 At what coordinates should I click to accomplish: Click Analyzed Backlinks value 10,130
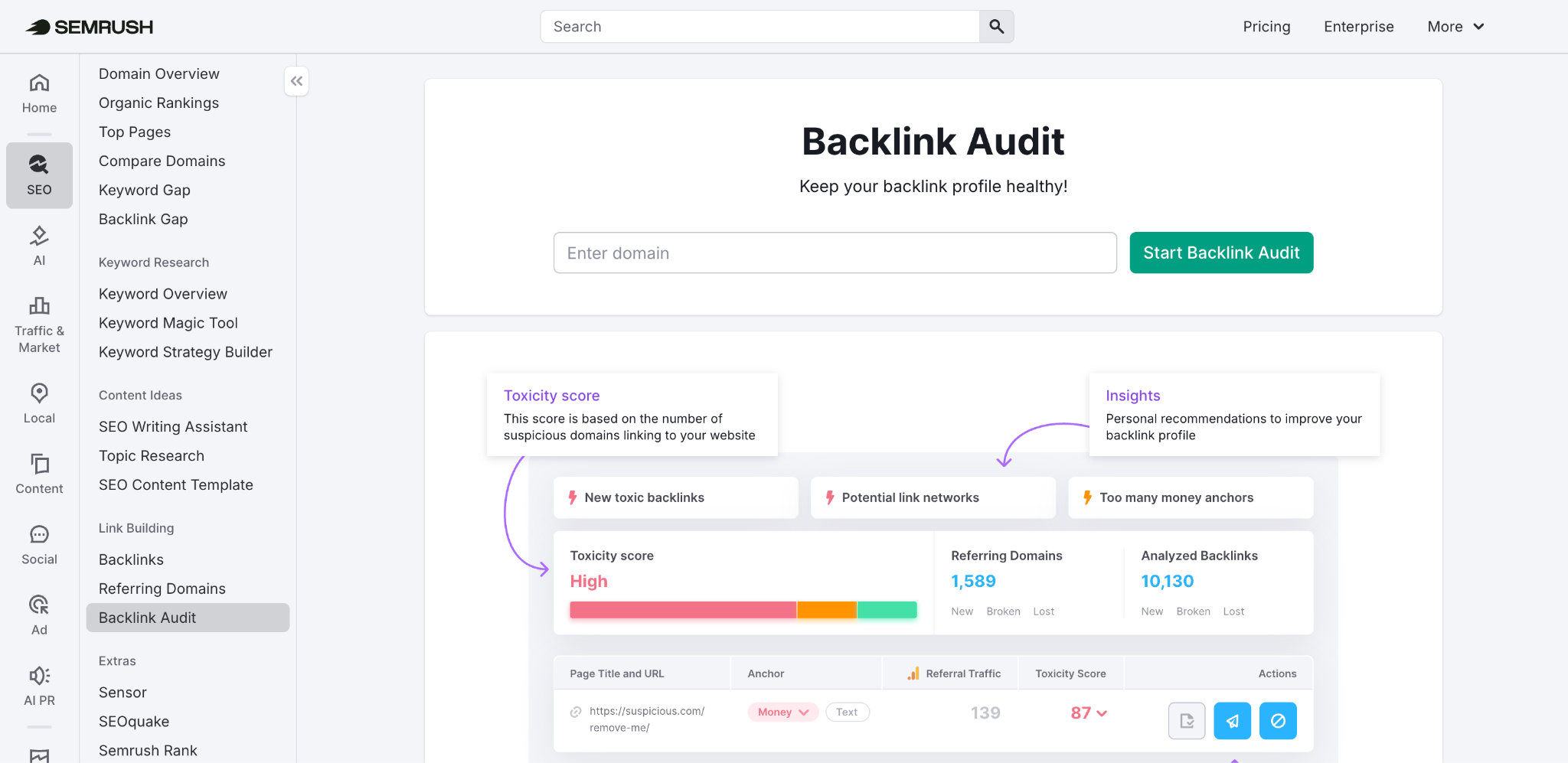[1168, 582]
